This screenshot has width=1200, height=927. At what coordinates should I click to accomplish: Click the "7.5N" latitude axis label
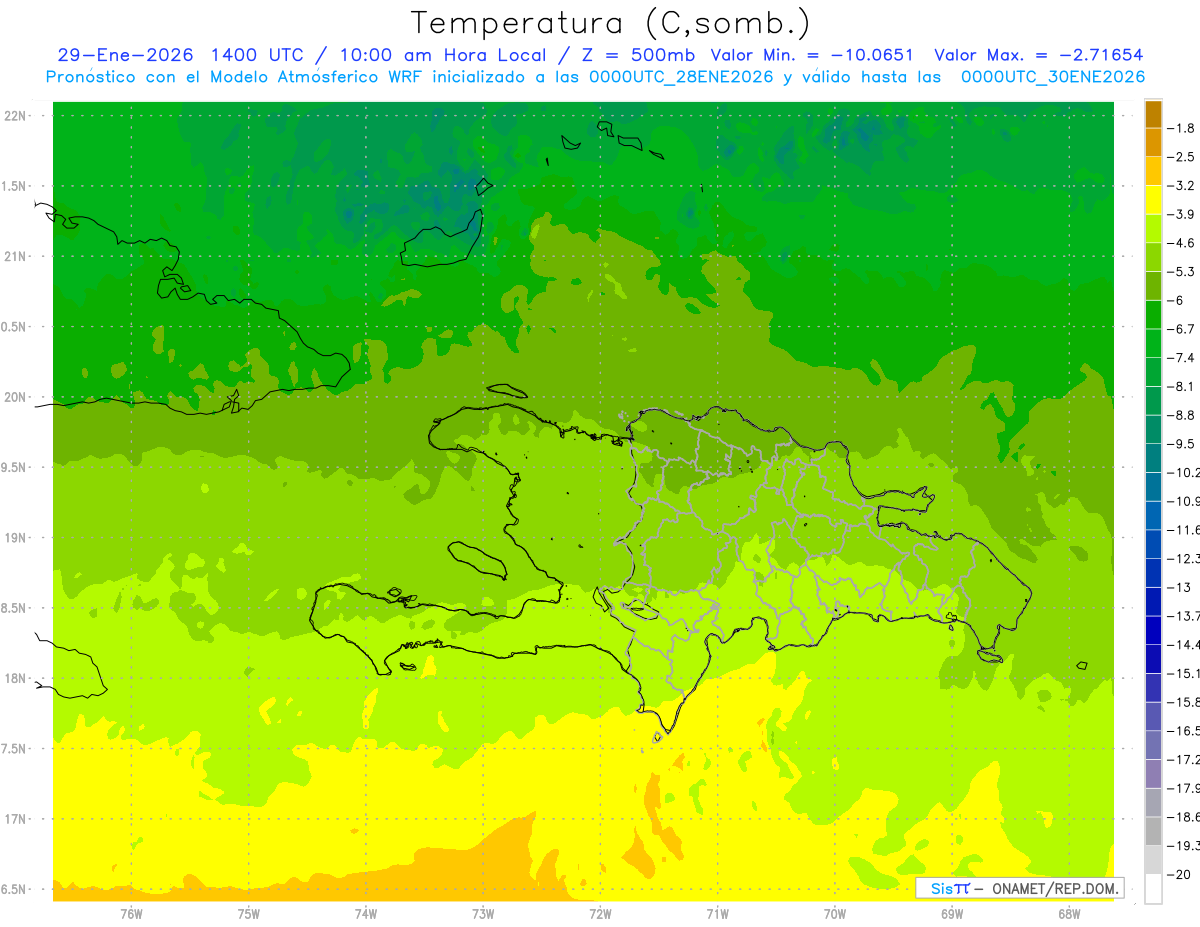pos(15,750)
